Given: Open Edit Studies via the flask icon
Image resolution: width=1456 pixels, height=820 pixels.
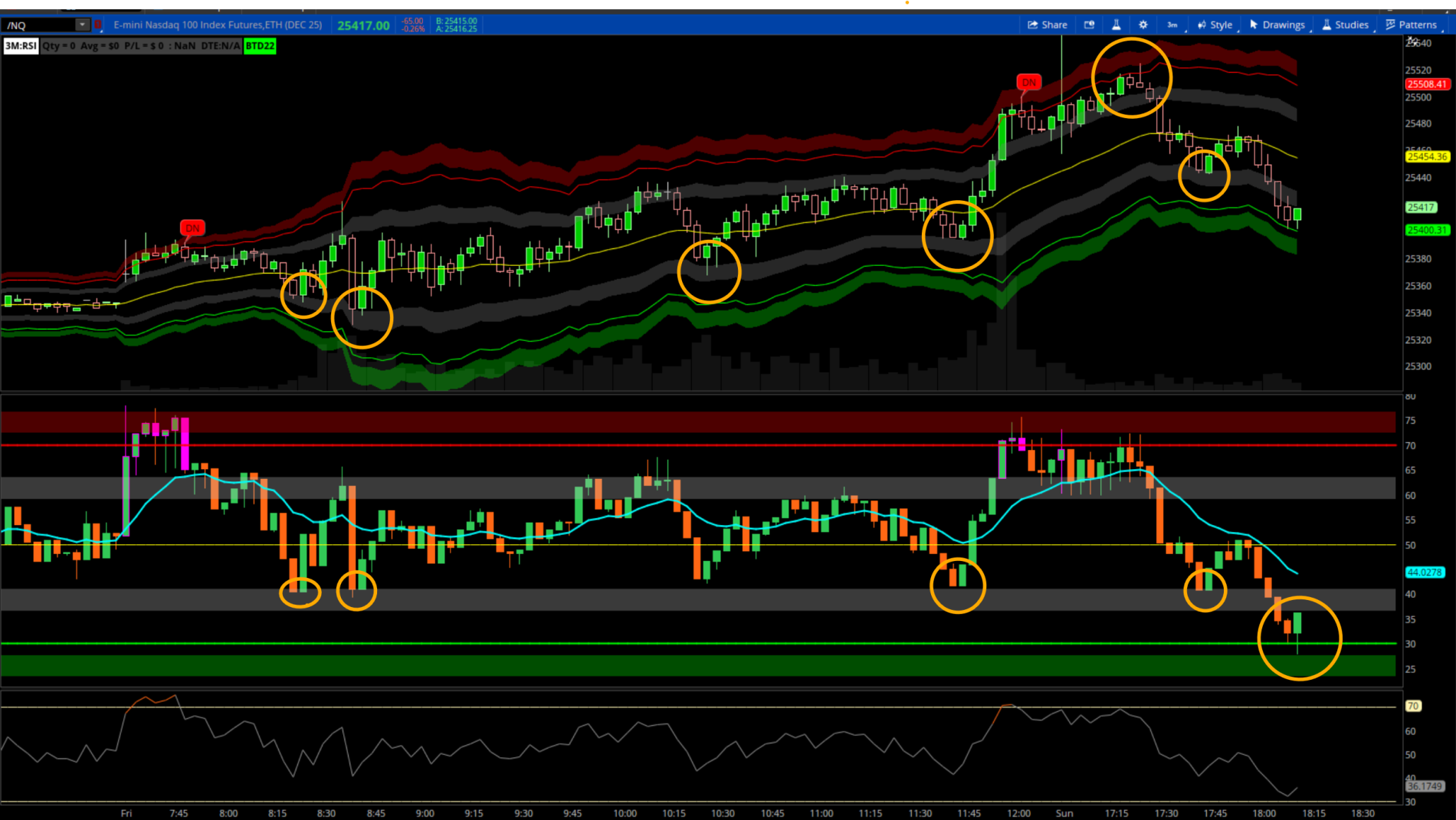Looking at the screenshot, I should [1116, 25].
